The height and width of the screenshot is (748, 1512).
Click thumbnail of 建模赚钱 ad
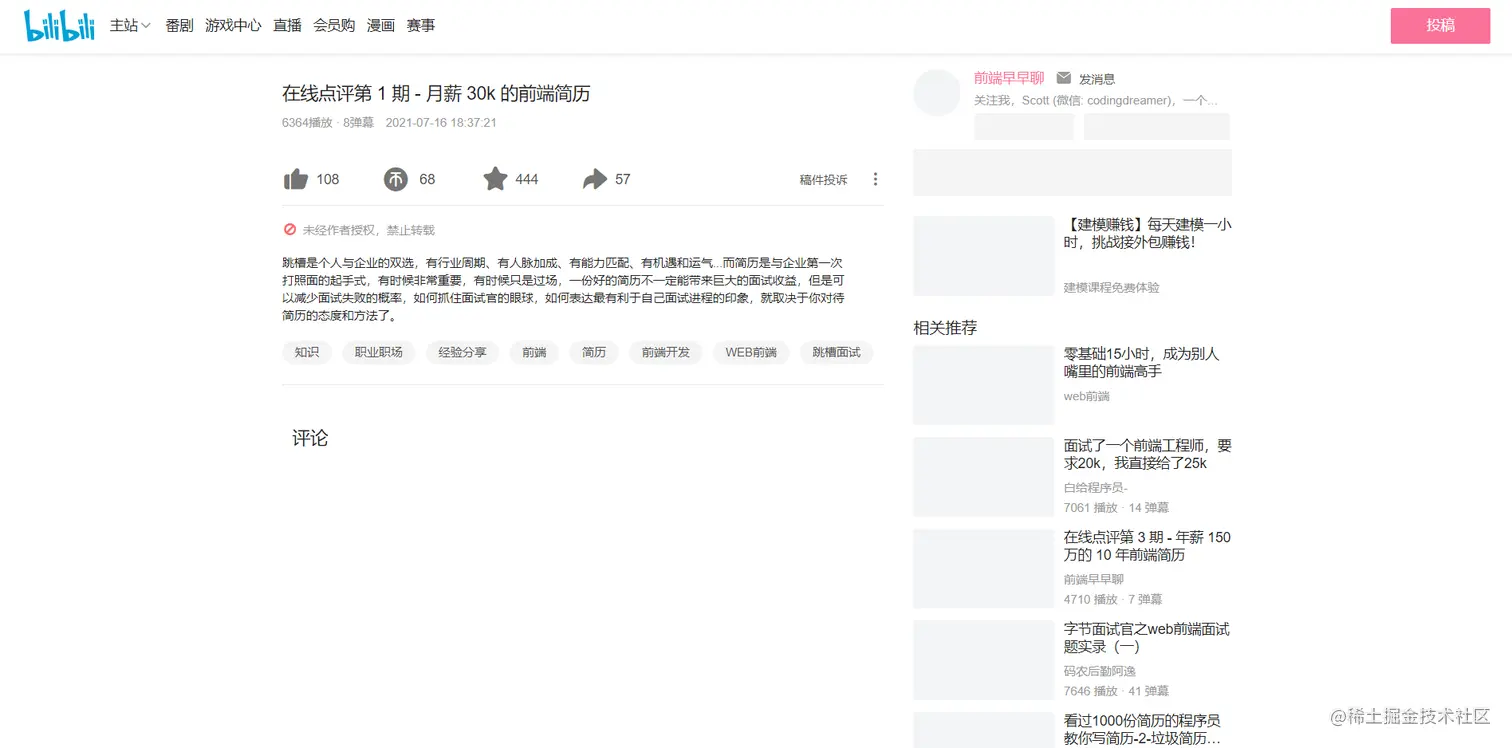pos(984,256)
